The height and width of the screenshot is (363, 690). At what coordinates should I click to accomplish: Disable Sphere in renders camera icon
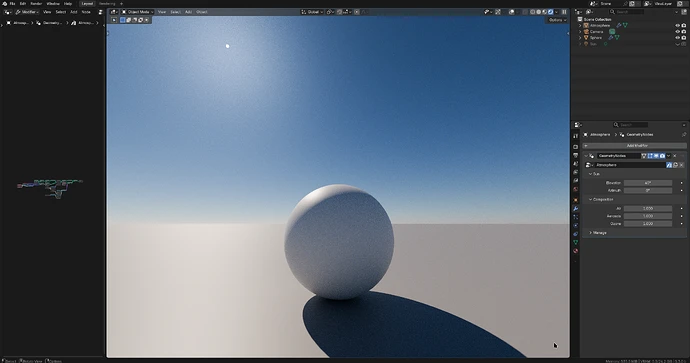tap(684, 38)
